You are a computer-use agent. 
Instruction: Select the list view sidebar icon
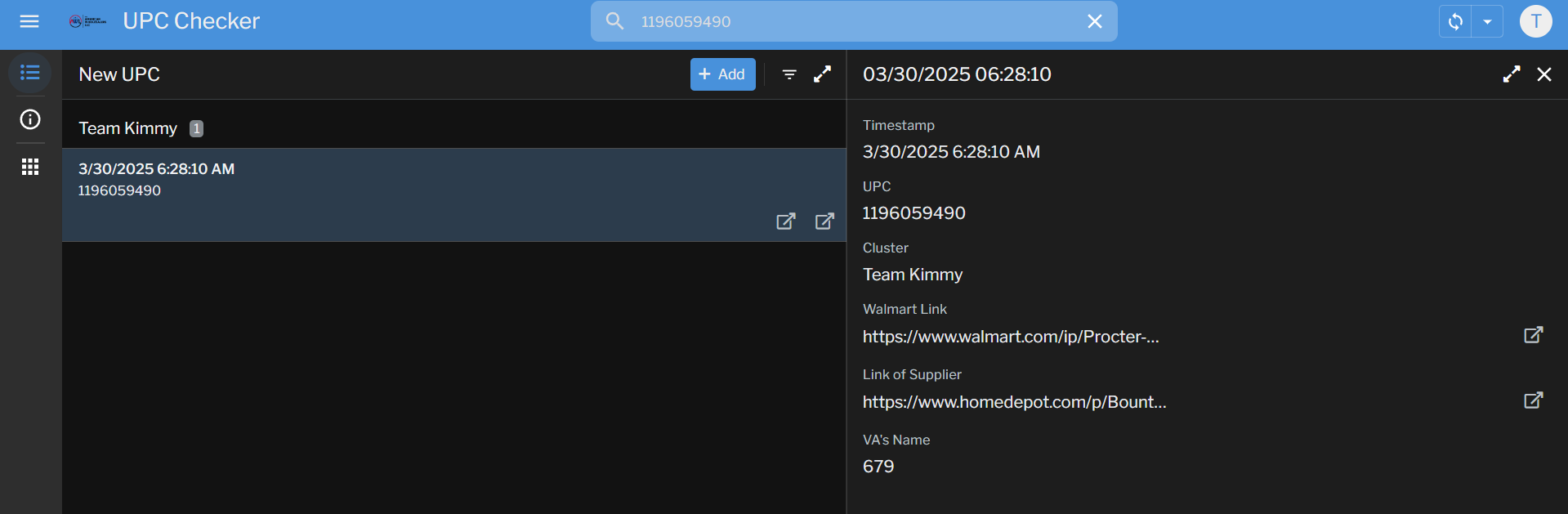30,73
